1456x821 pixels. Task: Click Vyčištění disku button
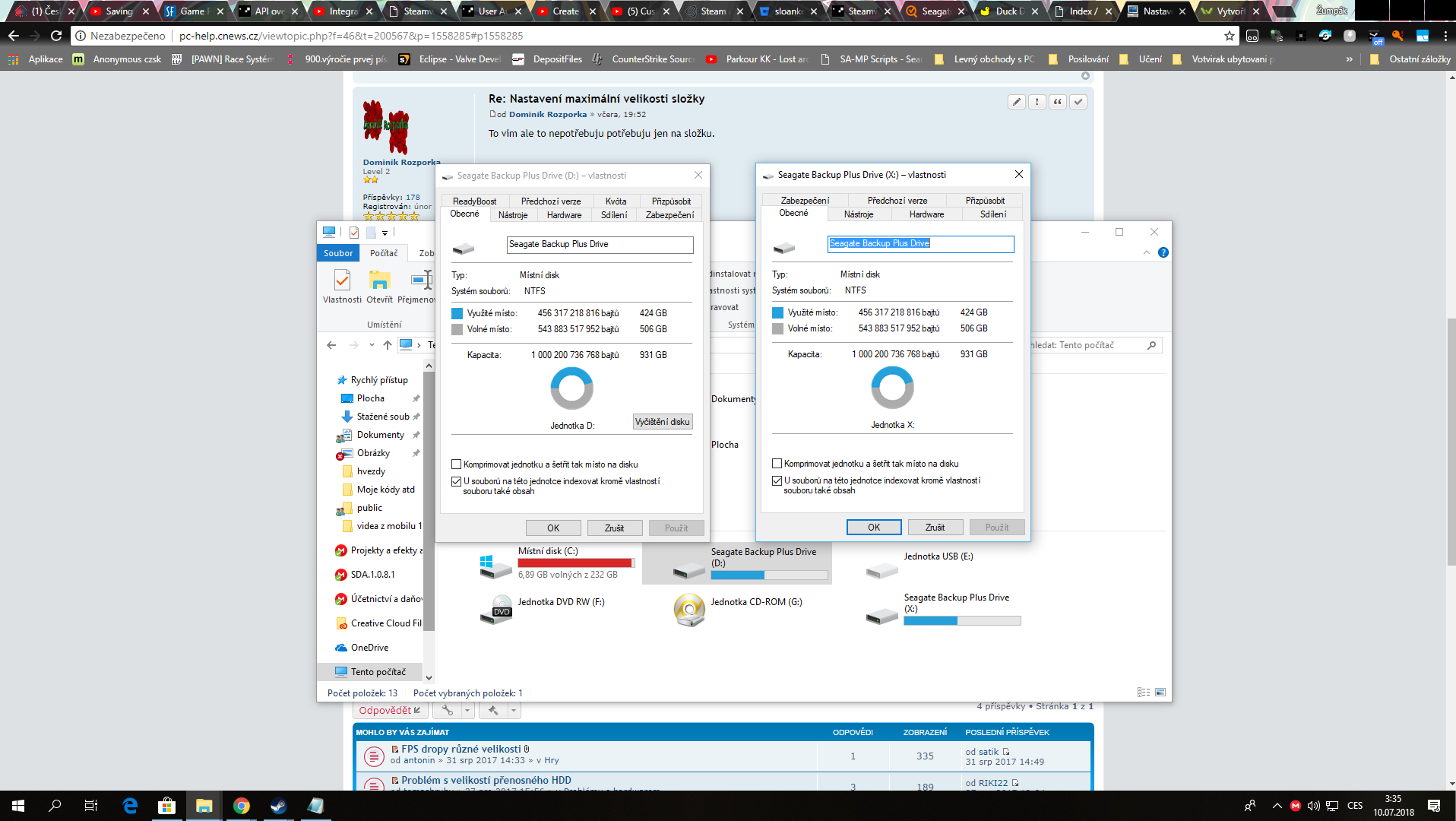663,422
